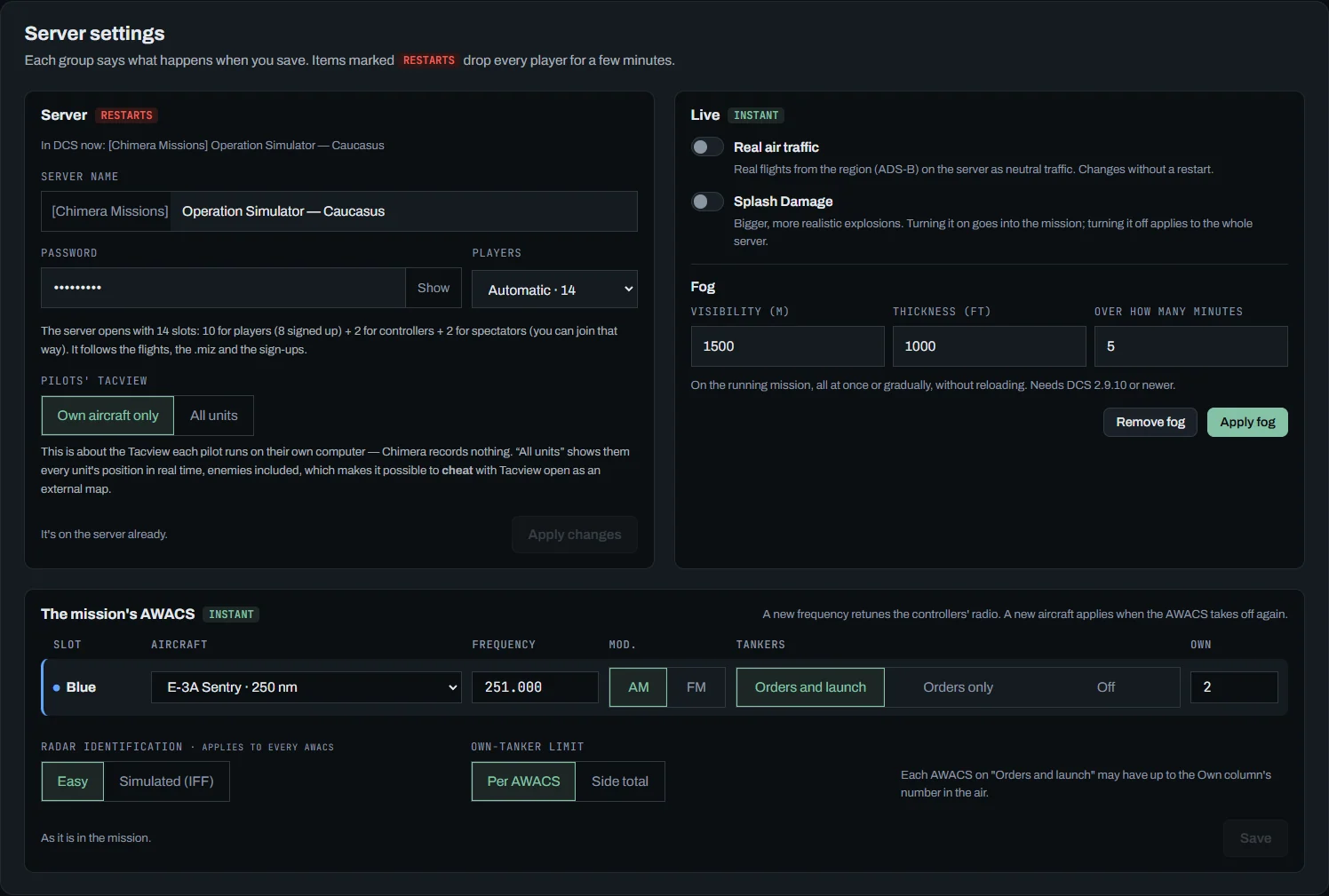Viewport: 1329px width, 896px height.
Task: Click the RESTARTS badge next to Server heading
Action: (126, 115)
